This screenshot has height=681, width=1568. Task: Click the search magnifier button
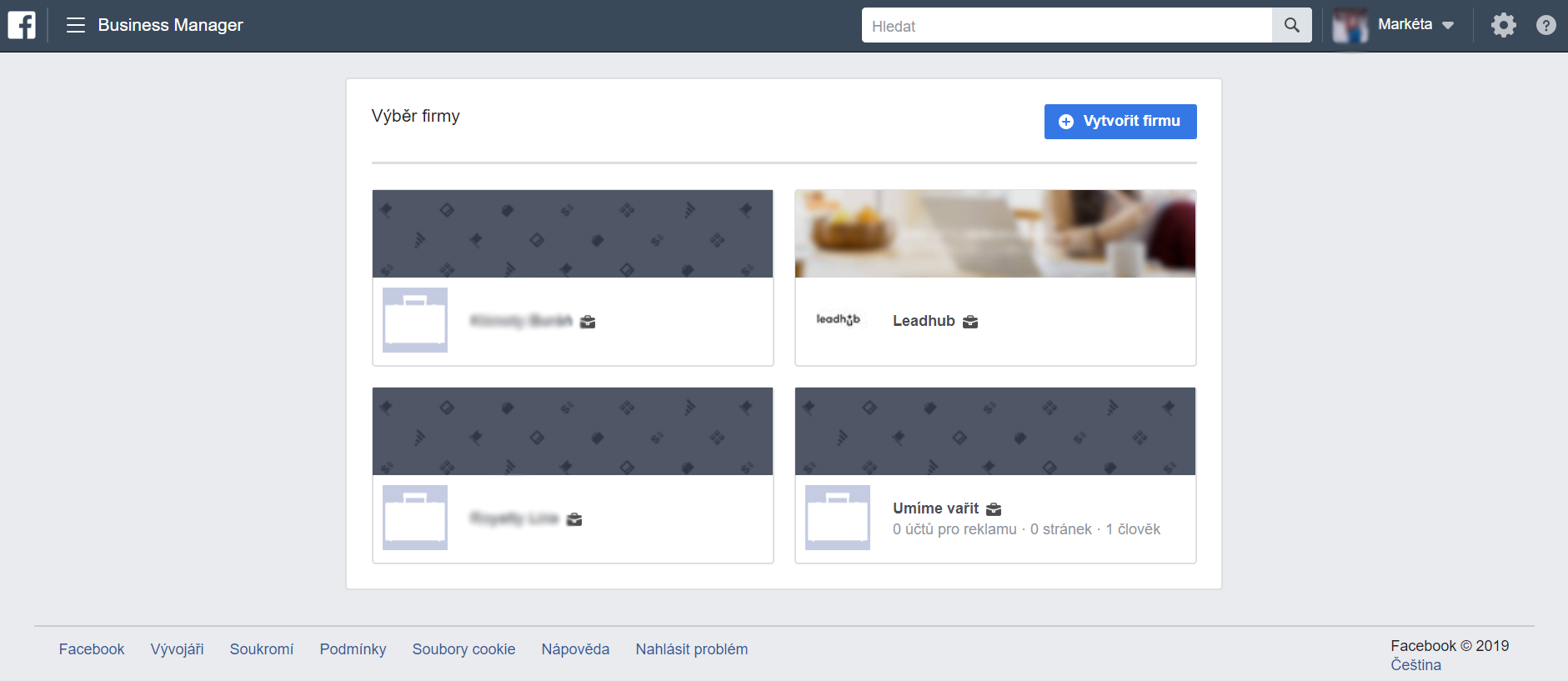point(1291,25)
